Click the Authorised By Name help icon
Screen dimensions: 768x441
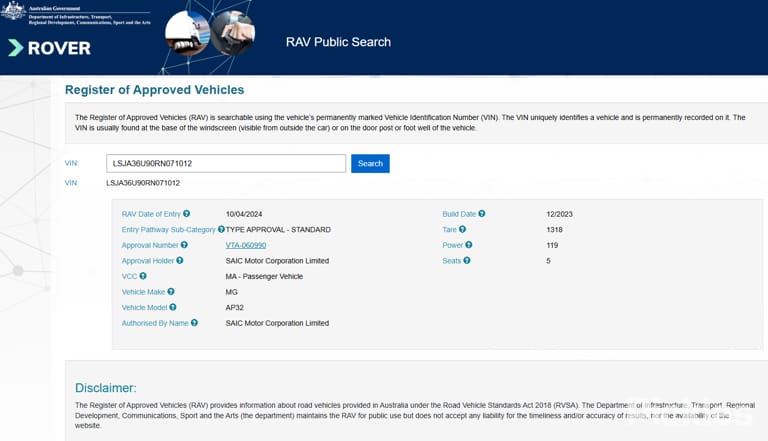tap(194, 323)
